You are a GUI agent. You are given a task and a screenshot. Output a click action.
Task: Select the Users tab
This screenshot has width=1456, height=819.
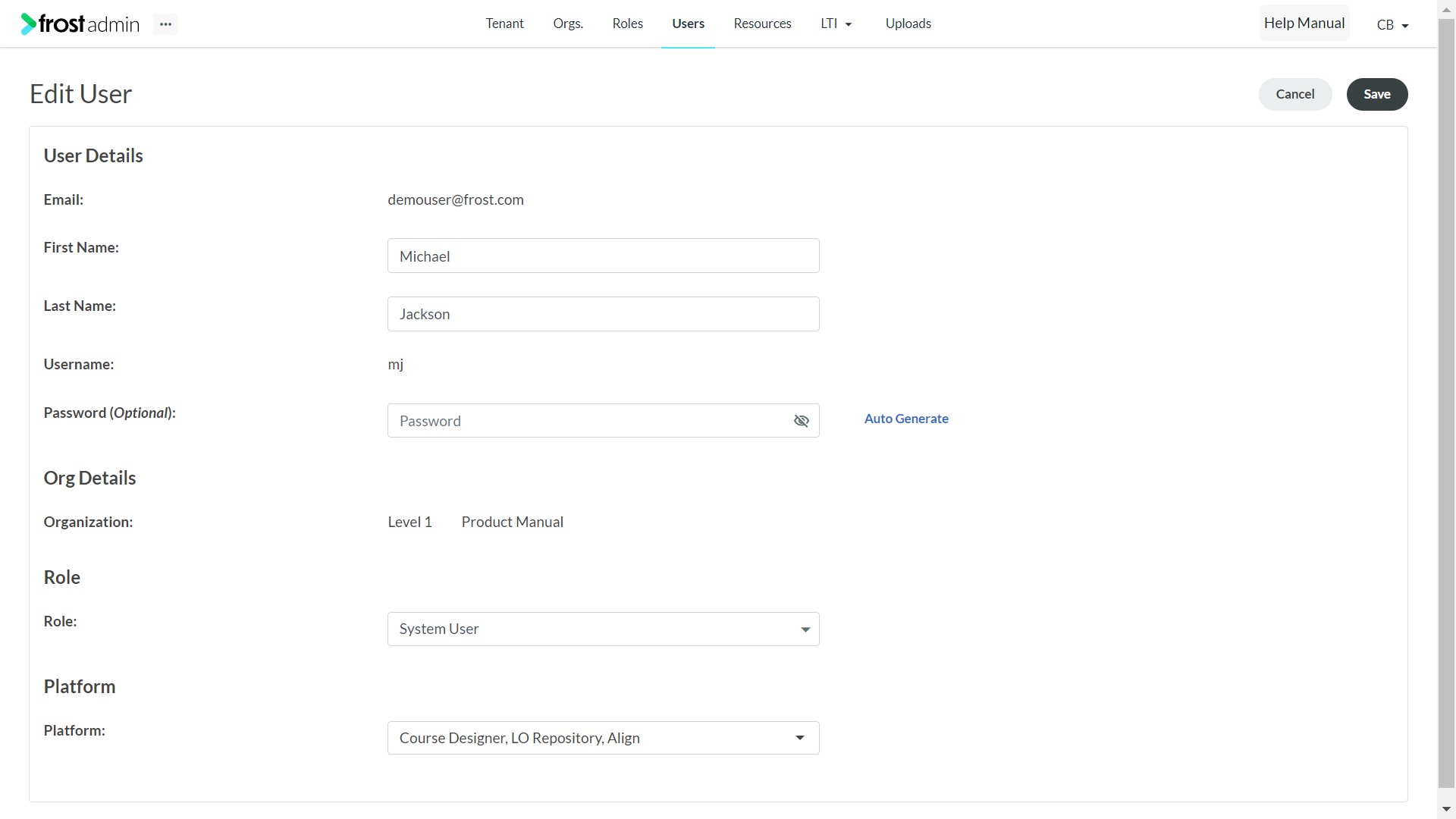(688, 24)
